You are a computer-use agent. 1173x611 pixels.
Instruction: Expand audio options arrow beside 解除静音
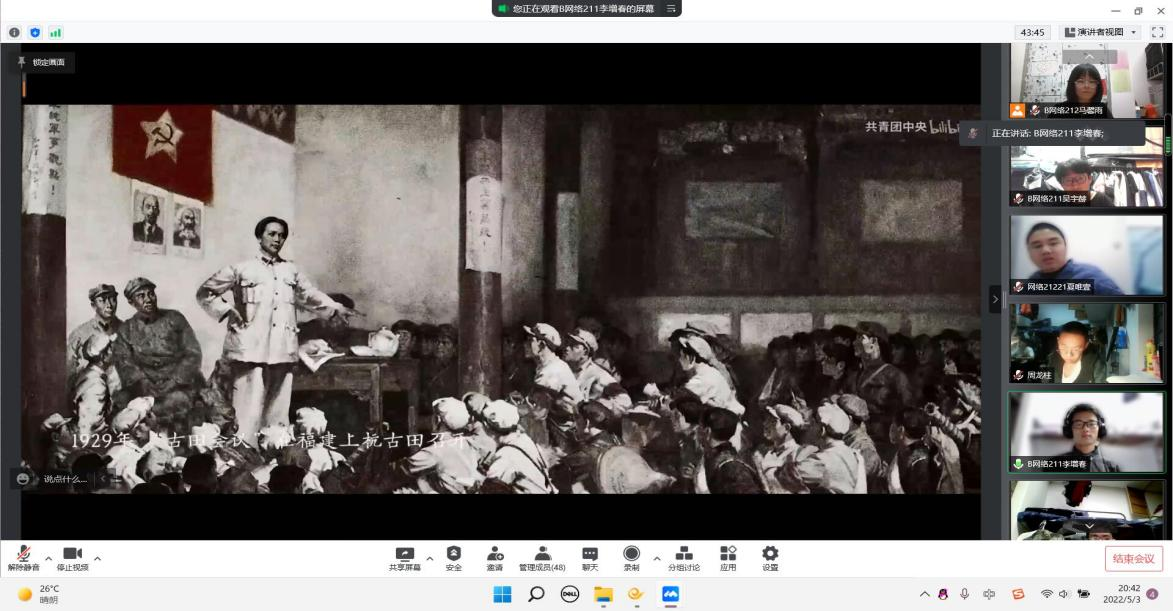[x=48, y=558]
